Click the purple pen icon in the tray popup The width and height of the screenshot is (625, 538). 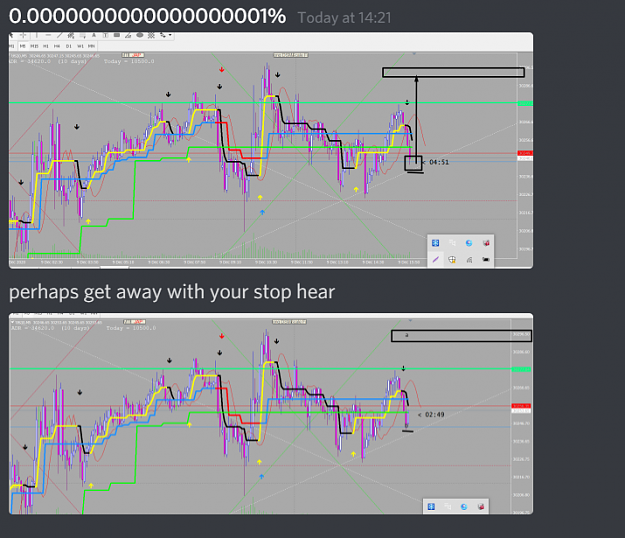(435, 259)
